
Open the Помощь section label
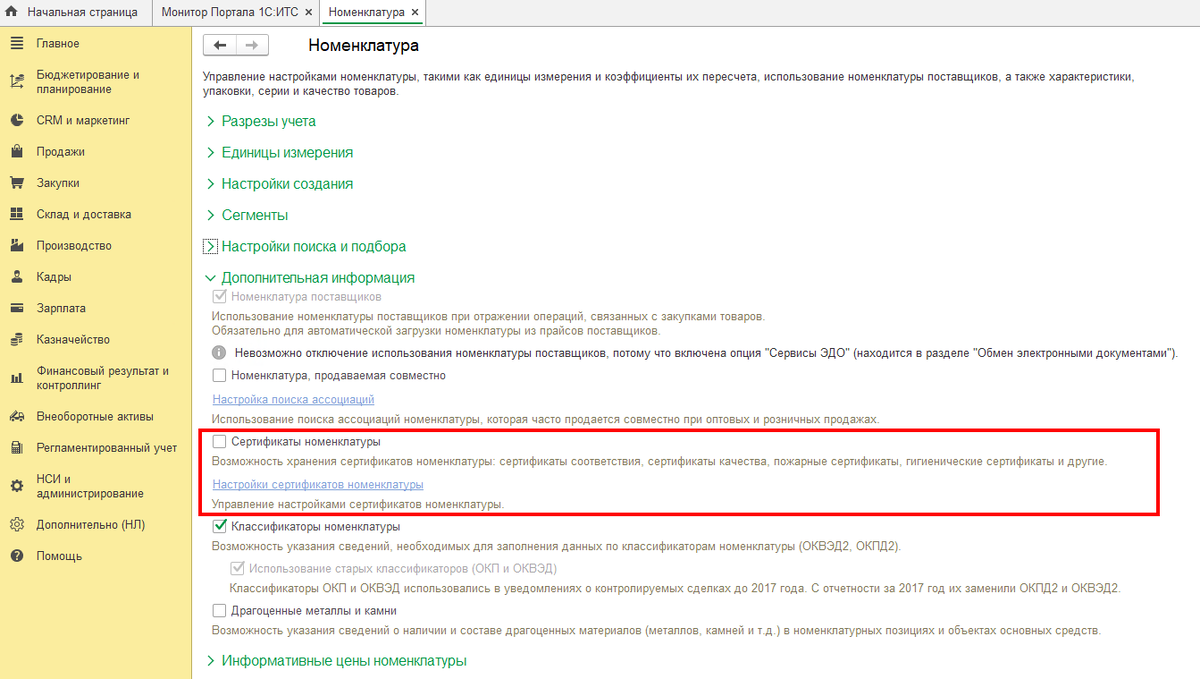click(59, 555)
